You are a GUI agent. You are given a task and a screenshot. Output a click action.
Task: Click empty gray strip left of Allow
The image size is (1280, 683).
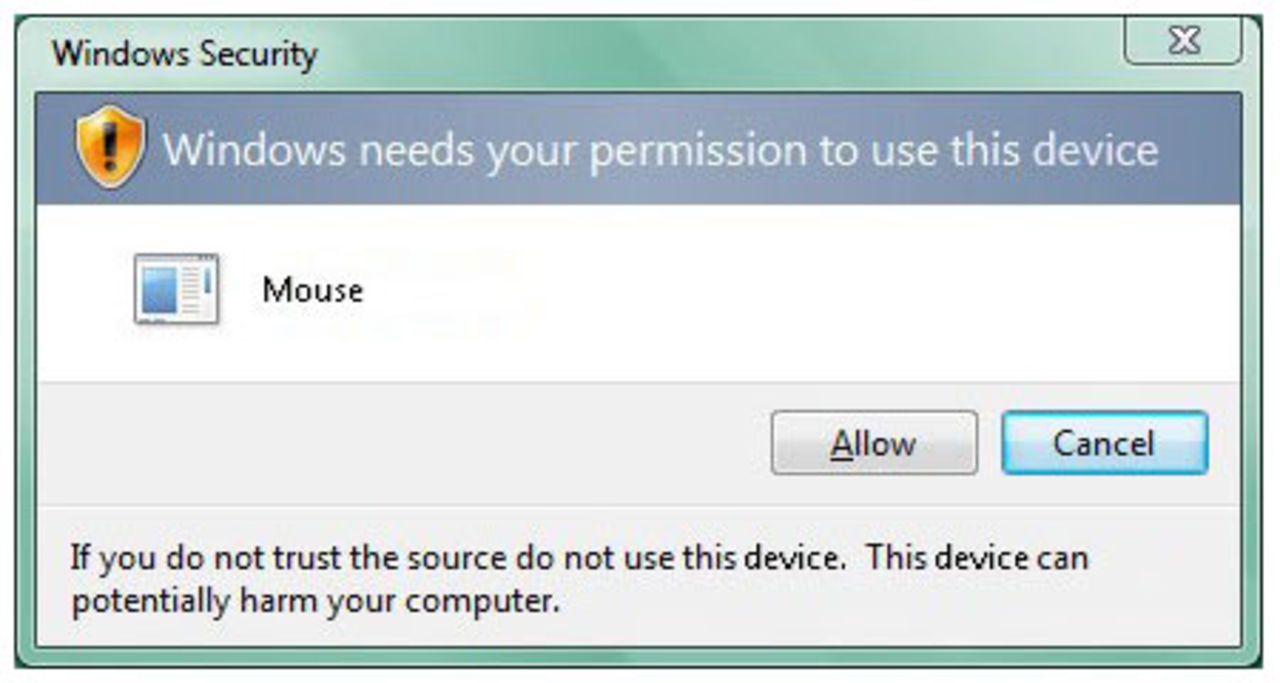400,443
